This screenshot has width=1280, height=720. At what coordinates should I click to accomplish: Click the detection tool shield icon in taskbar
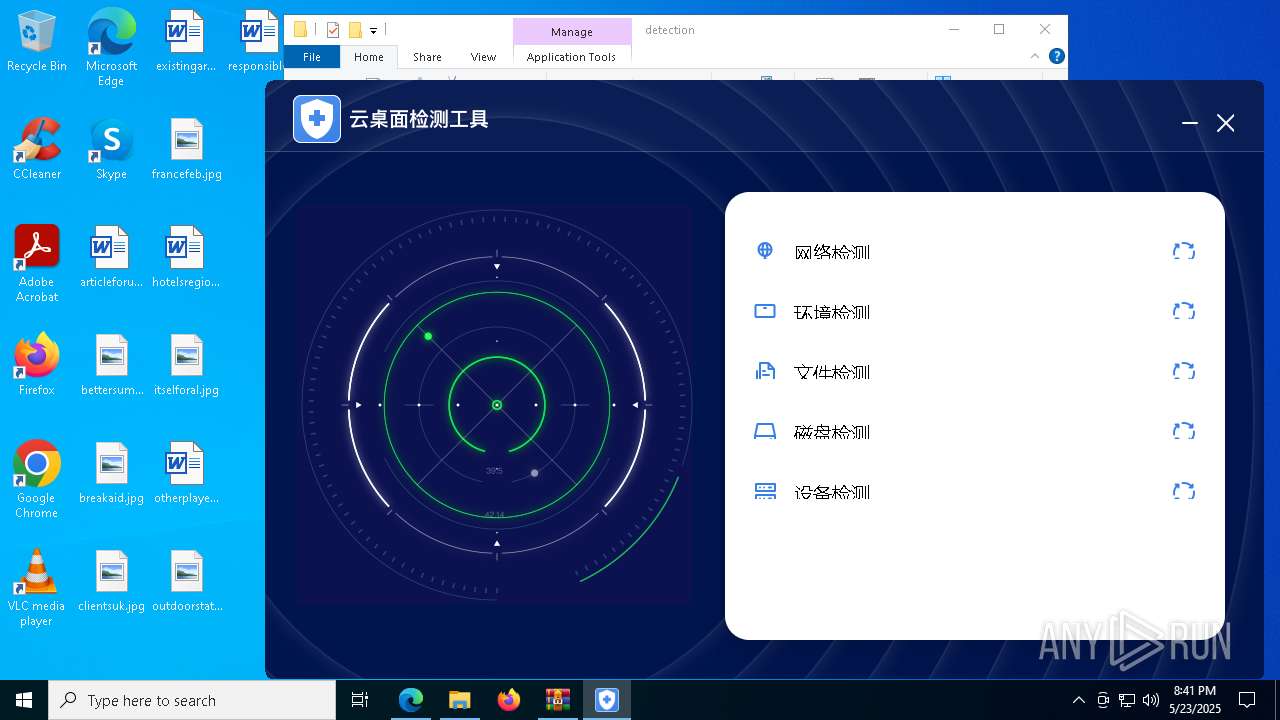(607, 700)
